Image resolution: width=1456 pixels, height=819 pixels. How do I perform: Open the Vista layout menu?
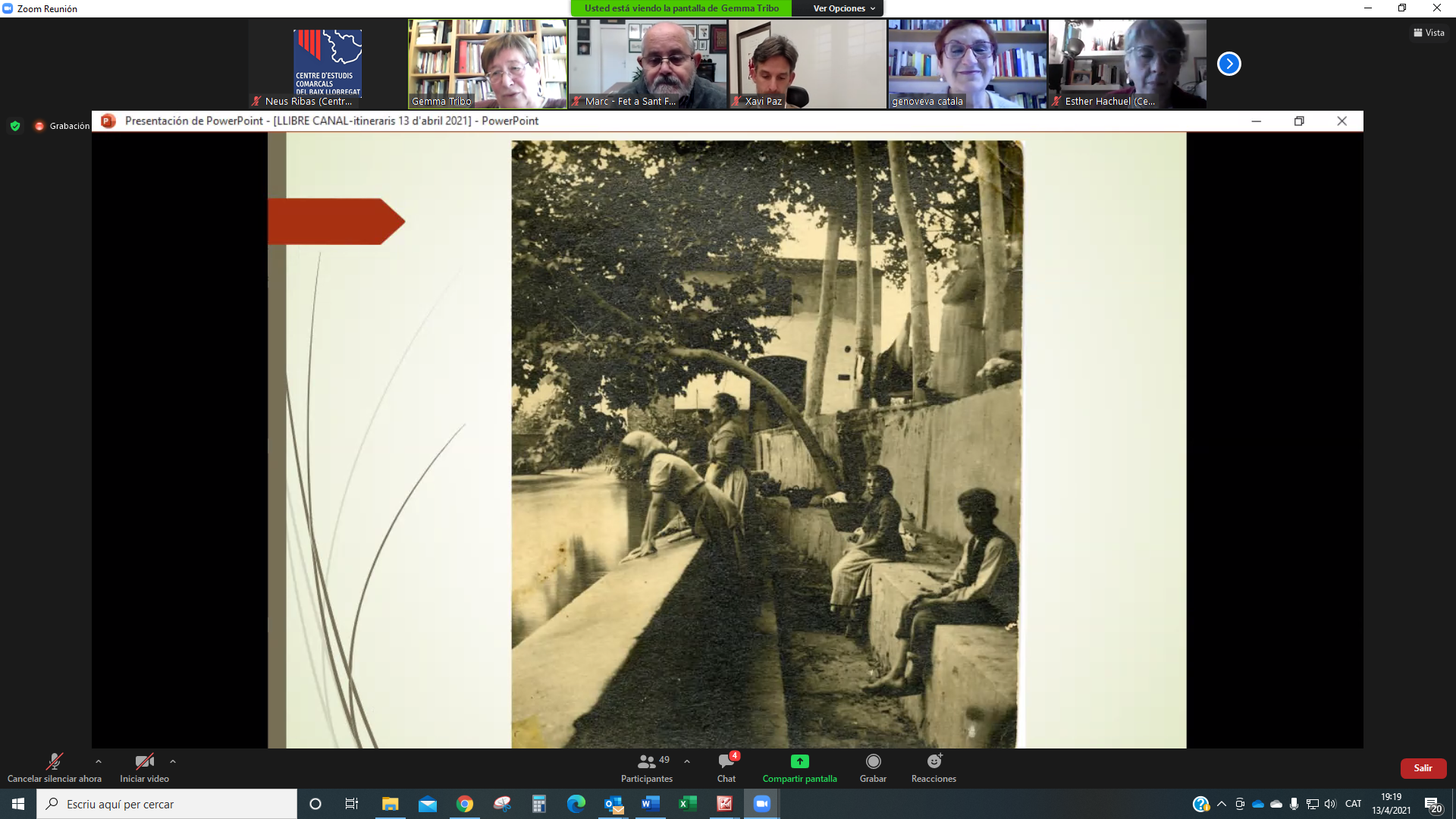click(1429, 33)
